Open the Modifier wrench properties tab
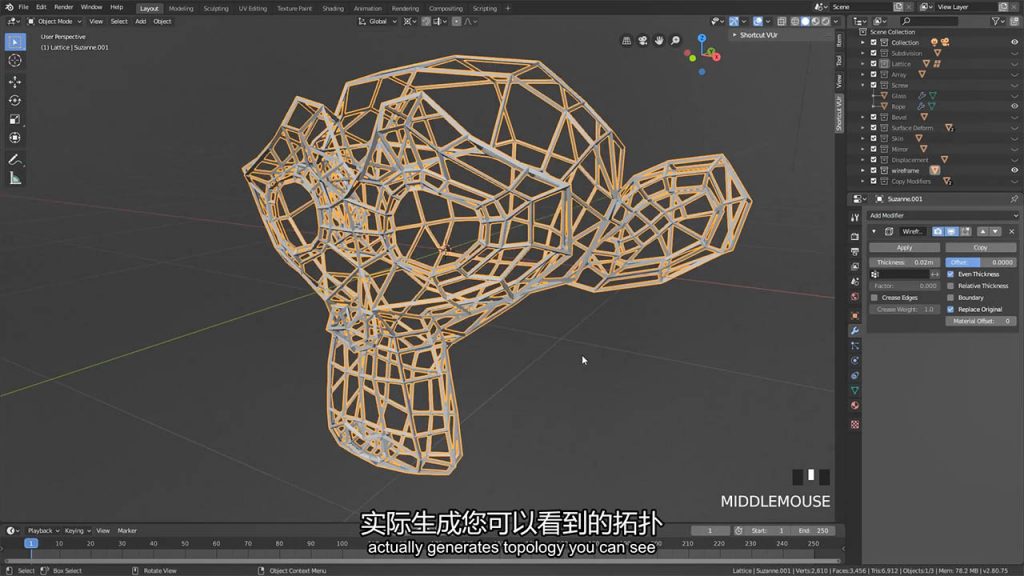The image size is (1024, 576). click(x=855, y=330)
